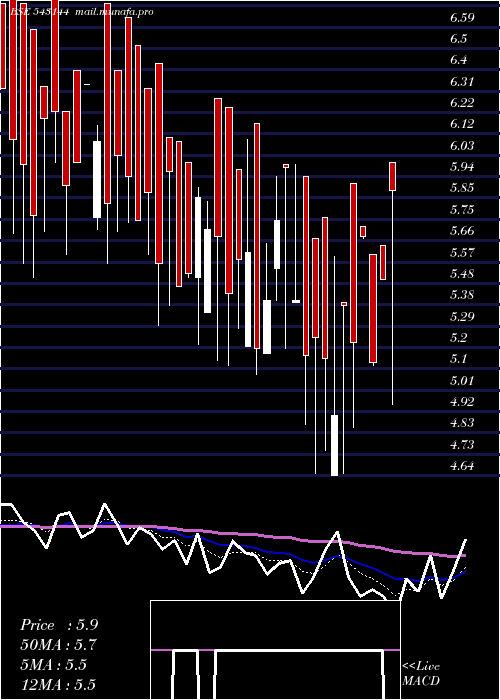Click the 5.66 price axis label

(x=462, y=231)
